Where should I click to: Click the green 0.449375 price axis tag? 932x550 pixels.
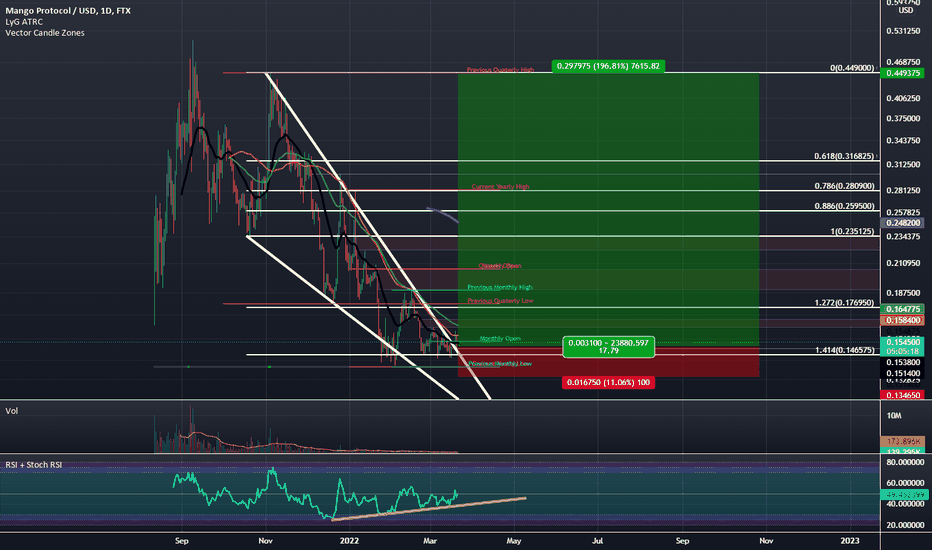point(902,73)
